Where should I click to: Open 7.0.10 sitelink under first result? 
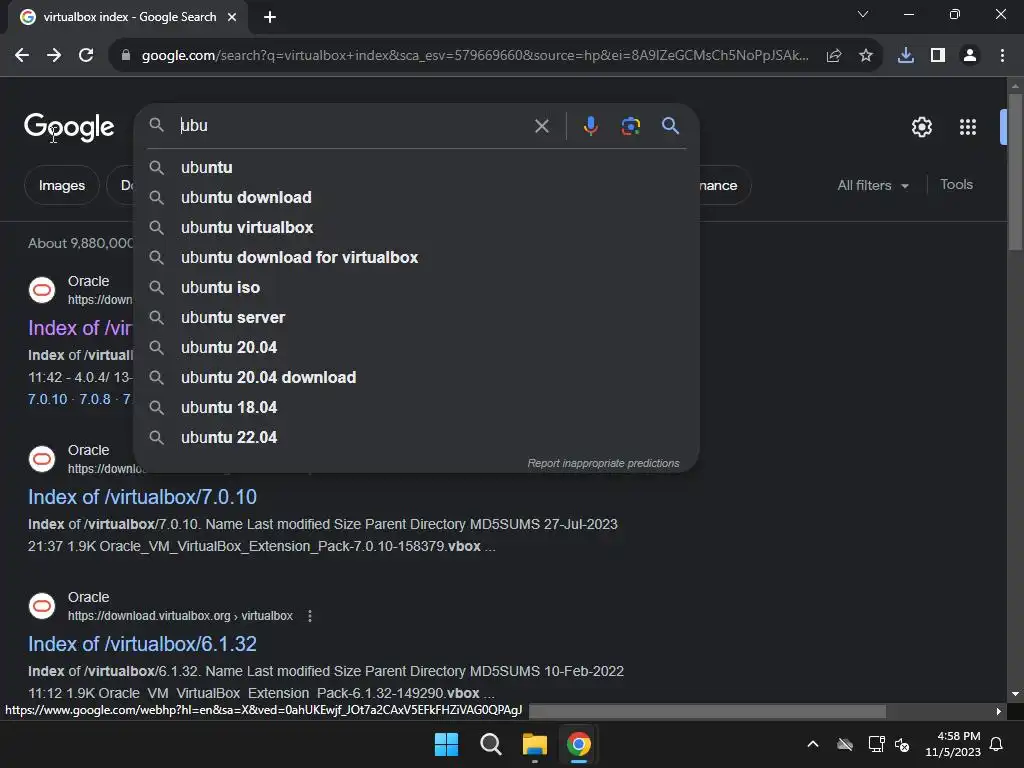[x=48, y=399]
